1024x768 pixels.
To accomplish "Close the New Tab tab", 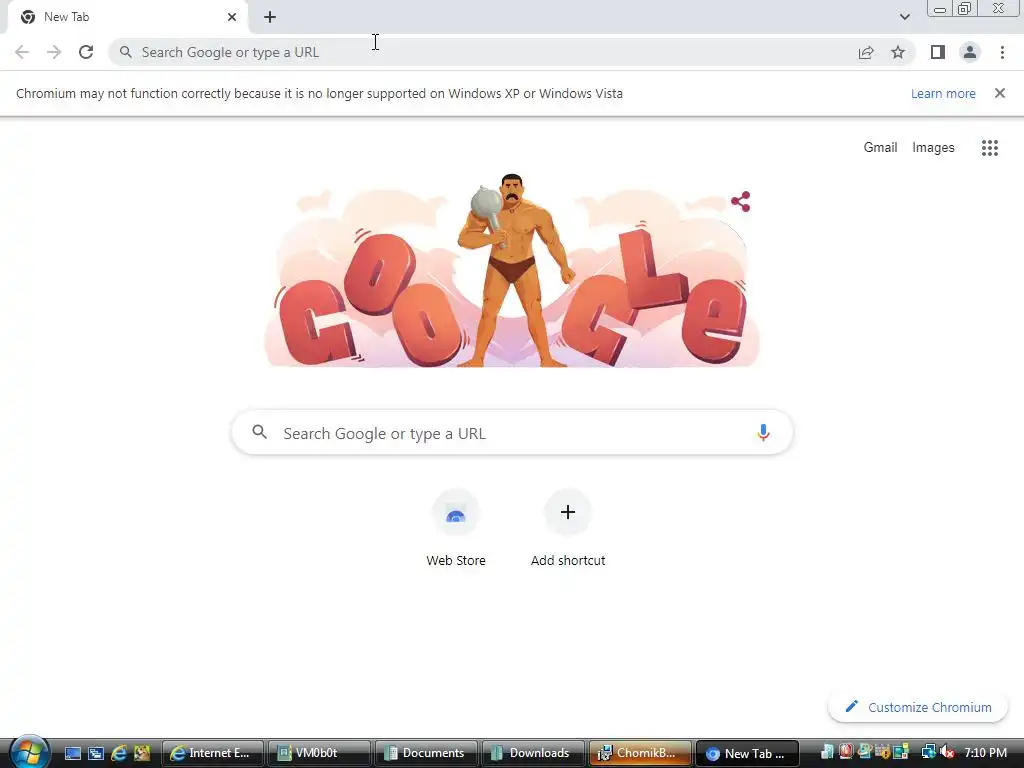I will click(232, 17).
